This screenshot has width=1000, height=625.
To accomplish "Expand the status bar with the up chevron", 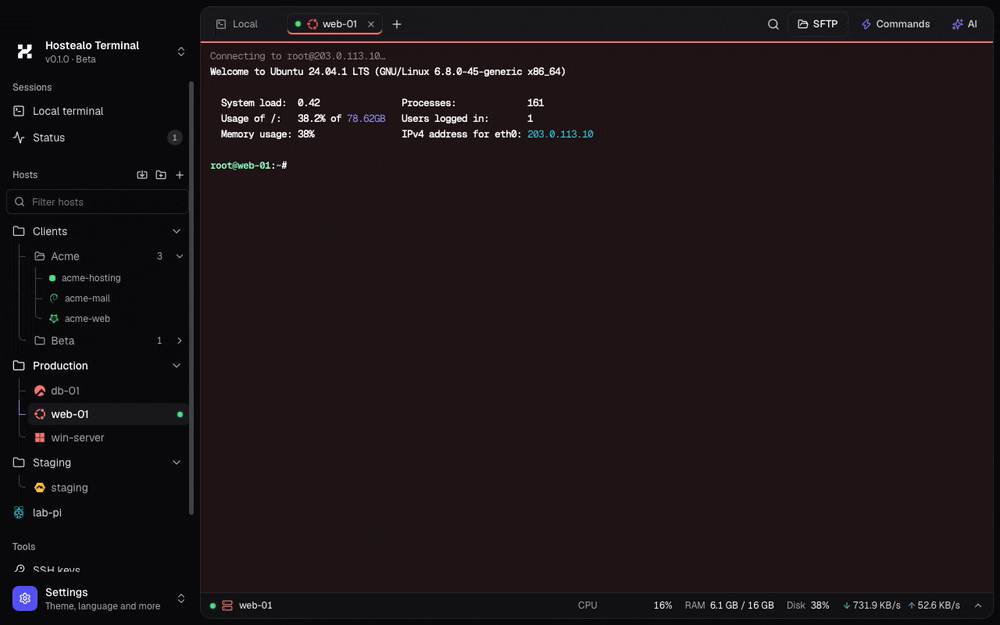I will point(978,606).
